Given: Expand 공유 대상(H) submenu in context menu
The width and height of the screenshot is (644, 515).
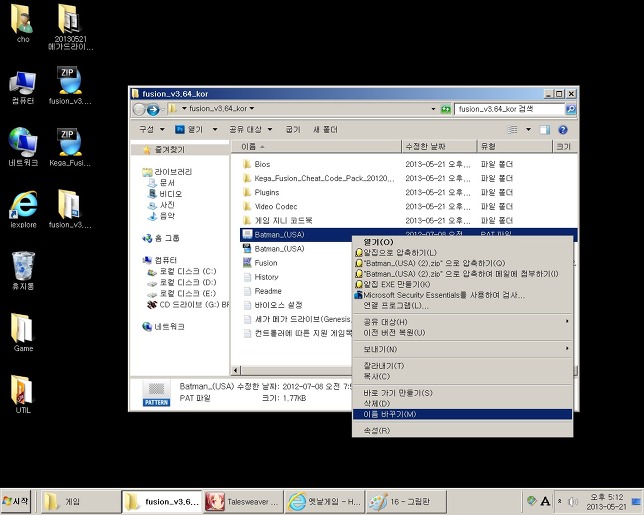Looking at the screenshot, I should pos(462,322).
